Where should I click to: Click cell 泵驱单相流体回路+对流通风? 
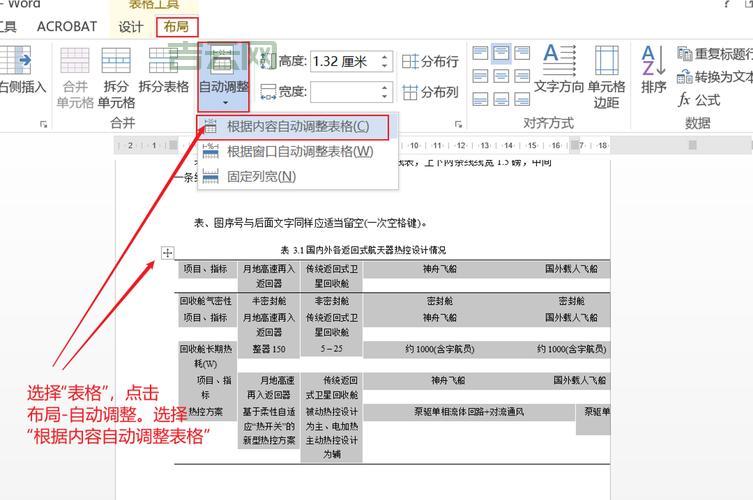click(469, 412)
